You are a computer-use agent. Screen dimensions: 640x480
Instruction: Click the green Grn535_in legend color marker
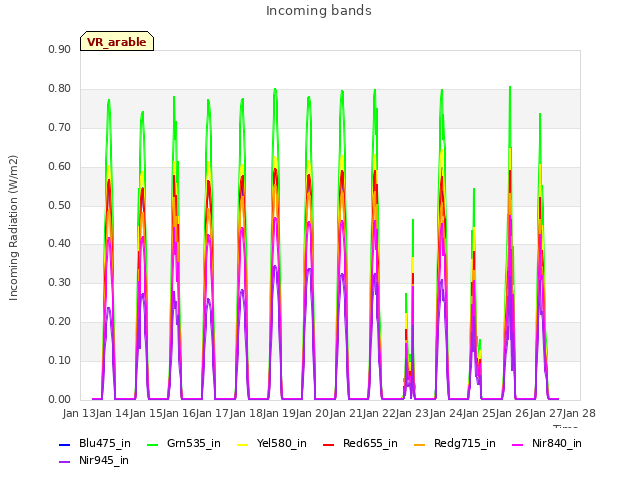pos(152,444)
